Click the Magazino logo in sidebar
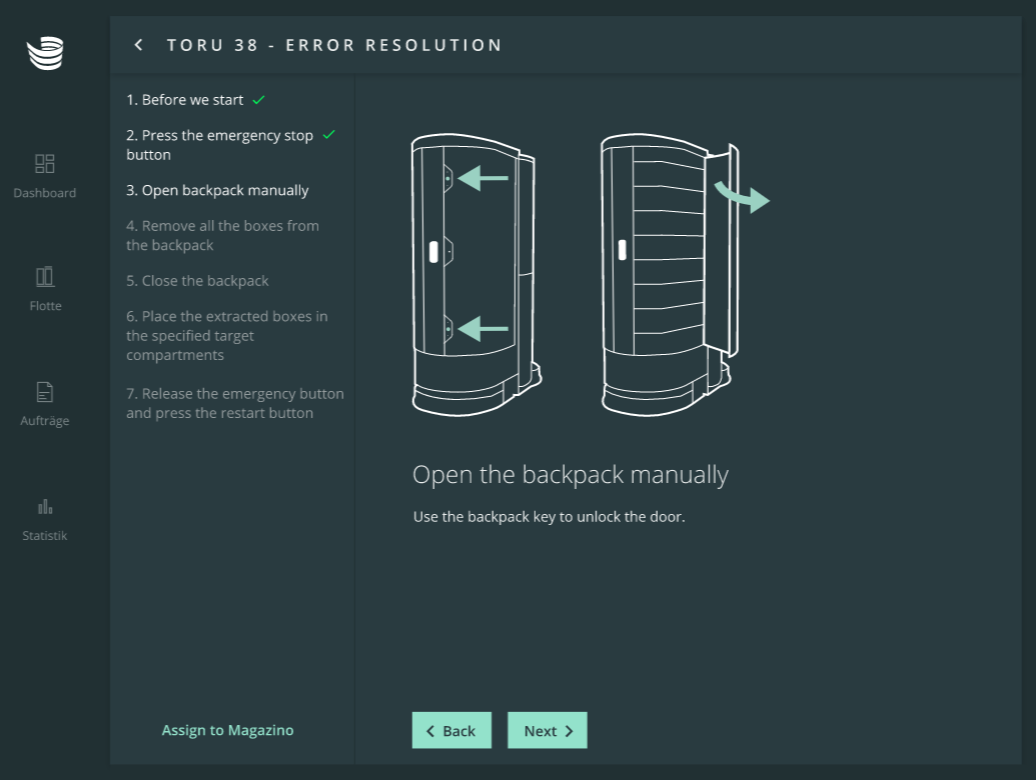Viewport: 1036px width, 780px height. (x=45, y=53)
